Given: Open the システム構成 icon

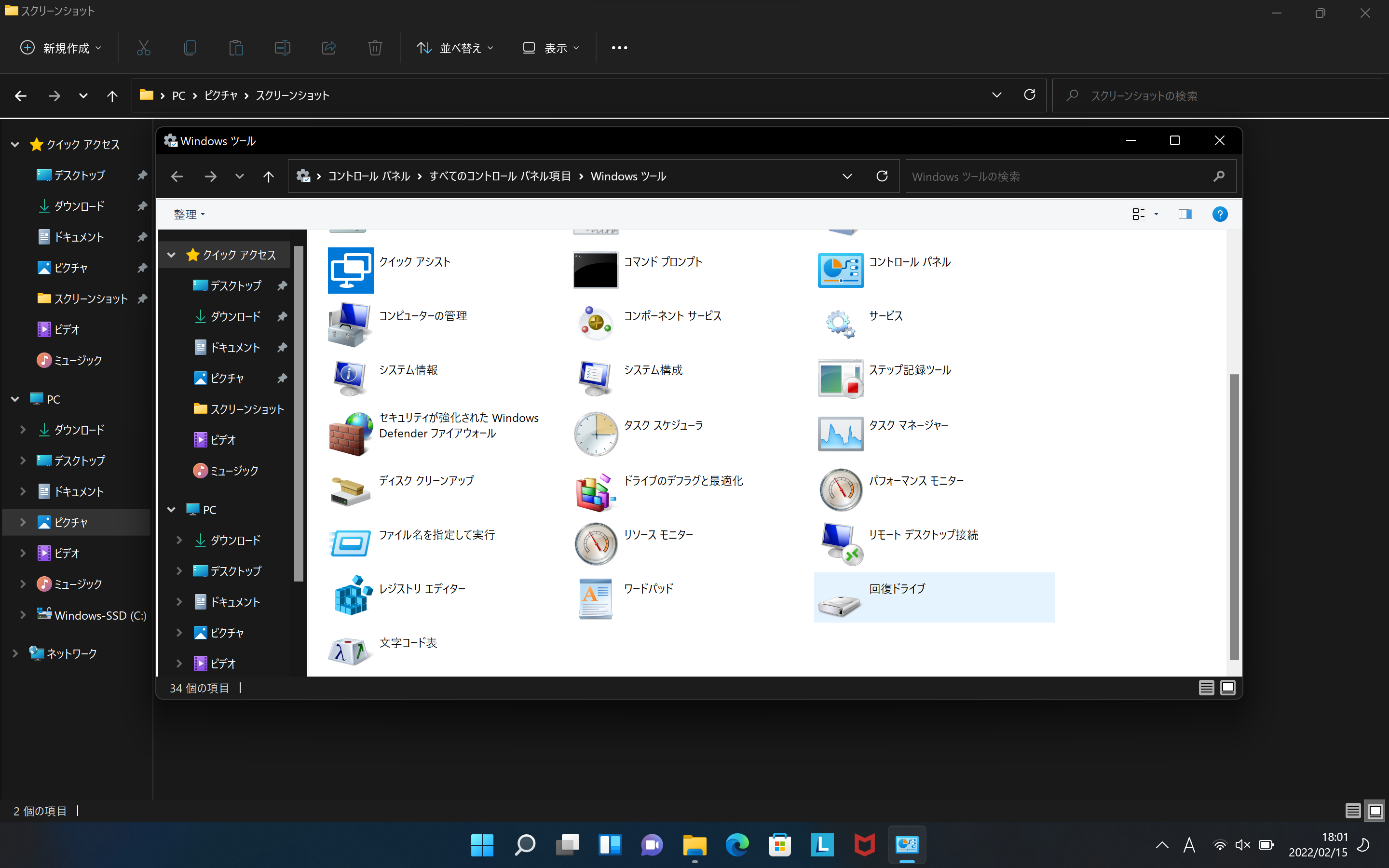Looking at the screenshot, I should [x=596, y=379].
